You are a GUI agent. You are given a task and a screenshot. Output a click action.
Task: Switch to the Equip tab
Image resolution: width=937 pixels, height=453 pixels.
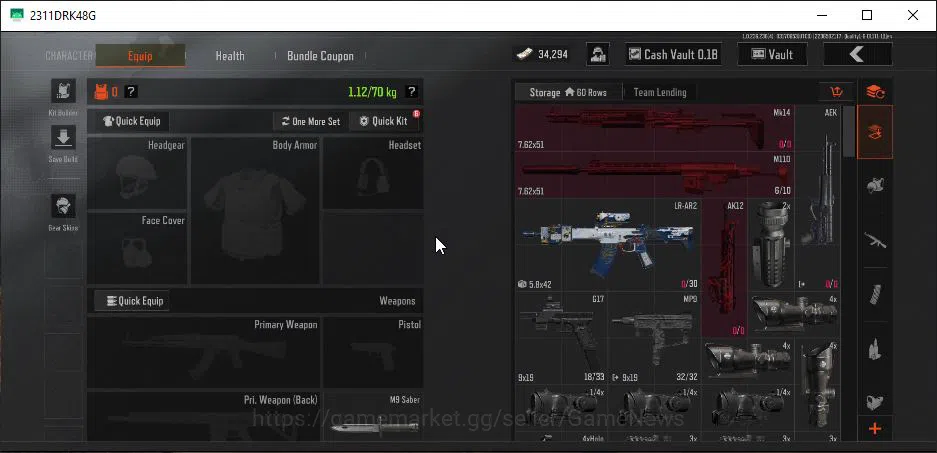(x=140, y=56)
